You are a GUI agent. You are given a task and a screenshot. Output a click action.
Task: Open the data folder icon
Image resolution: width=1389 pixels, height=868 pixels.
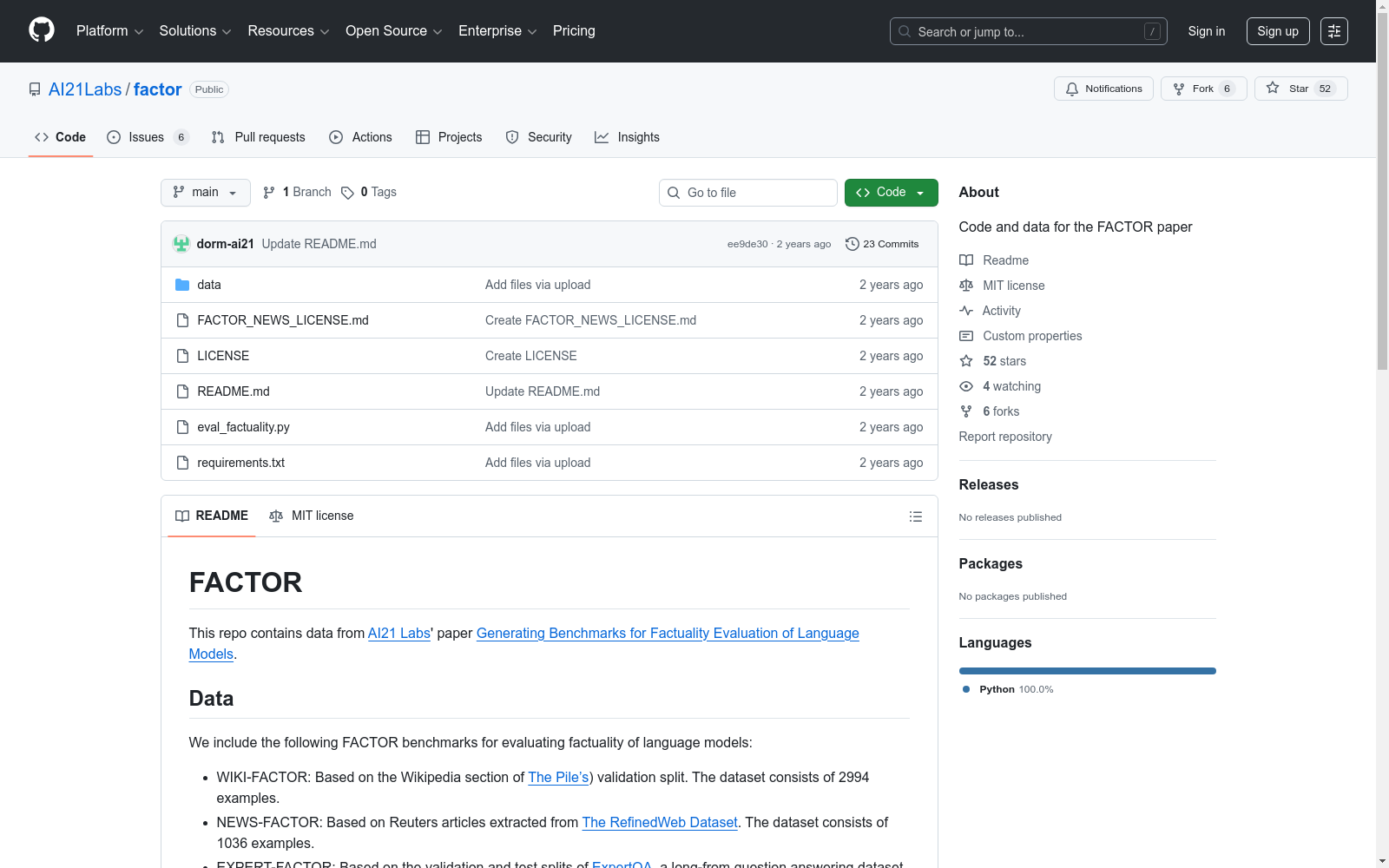click(x=182, y=285)
